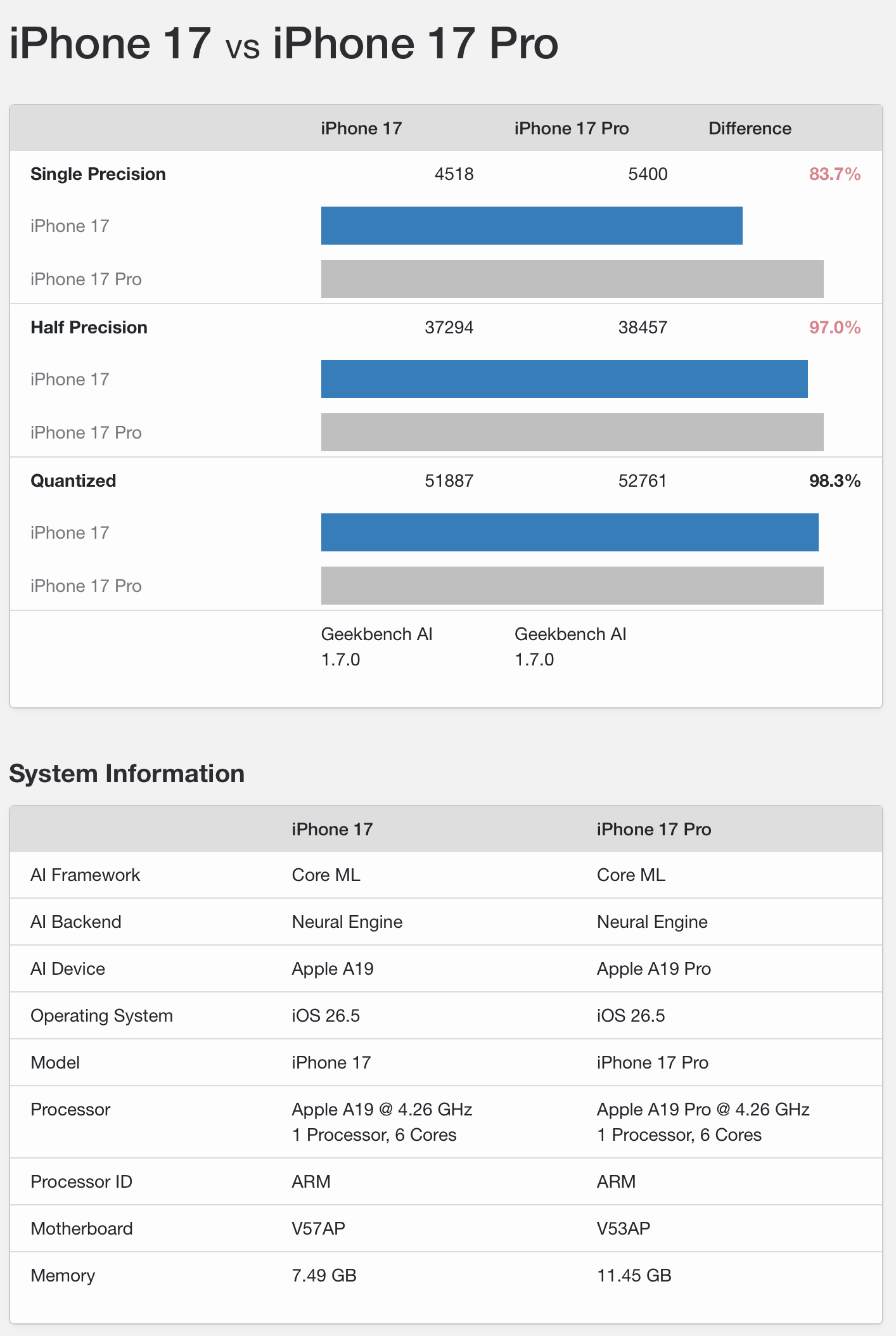This screenshot has height=1336, width=896.
Task: Click the Apple A19 AI Device value
Action: click(333, 969)
